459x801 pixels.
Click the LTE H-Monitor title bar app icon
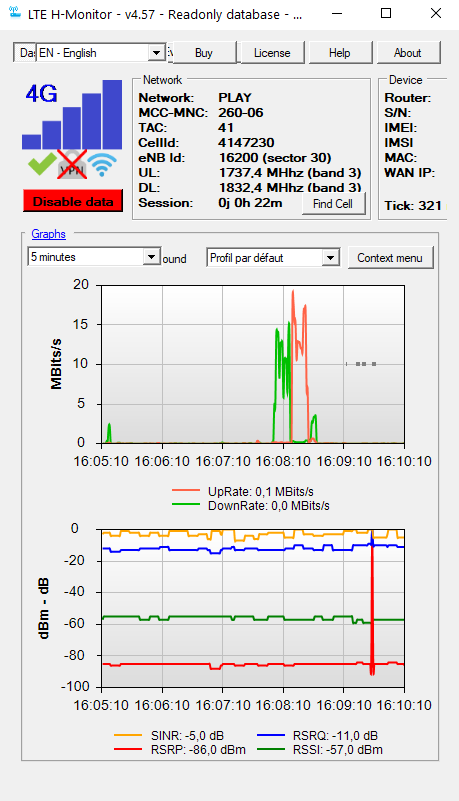14,13
